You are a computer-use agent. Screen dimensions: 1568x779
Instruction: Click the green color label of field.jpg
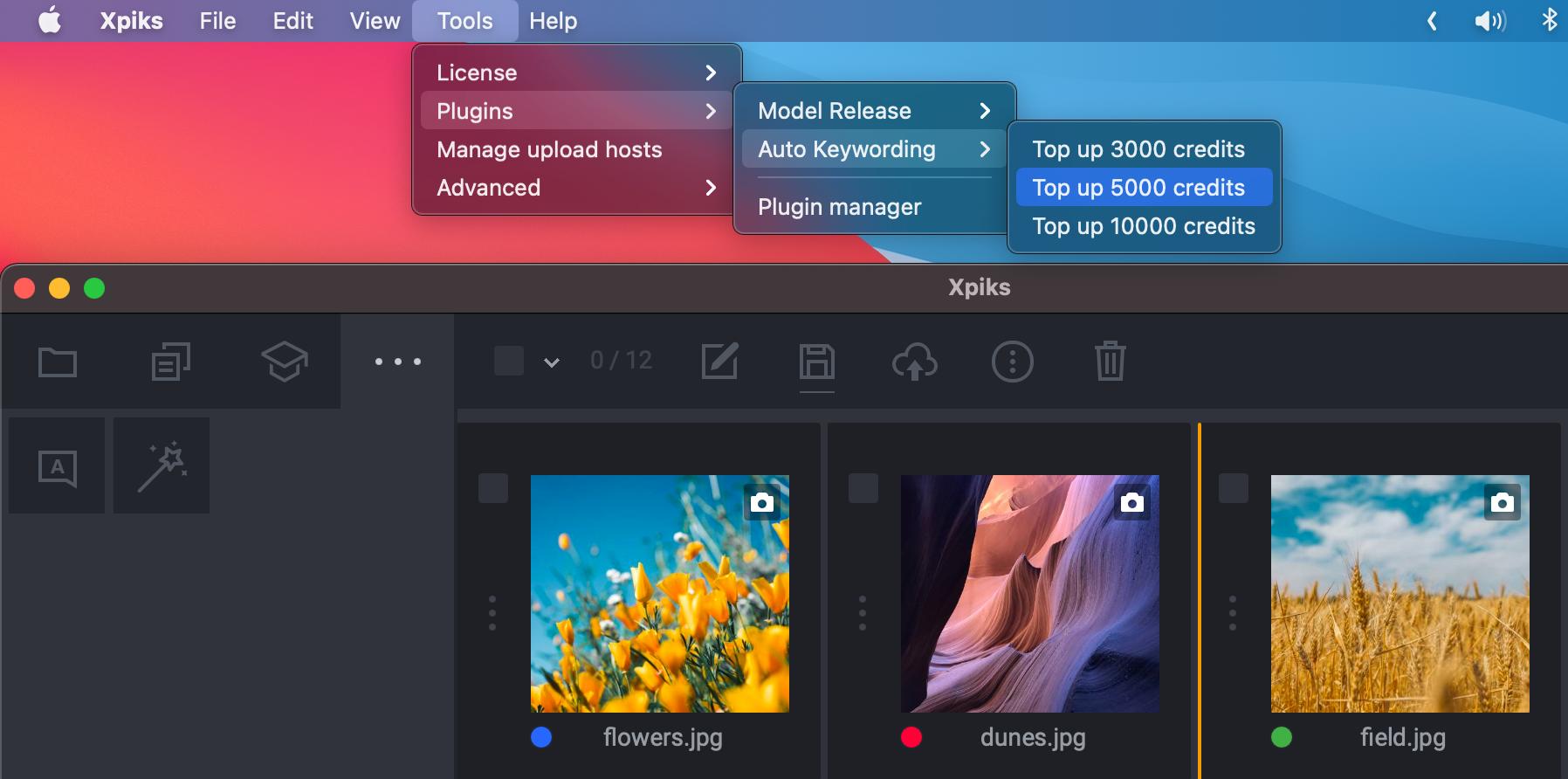pyautogui.click(x=1282, y=737)
